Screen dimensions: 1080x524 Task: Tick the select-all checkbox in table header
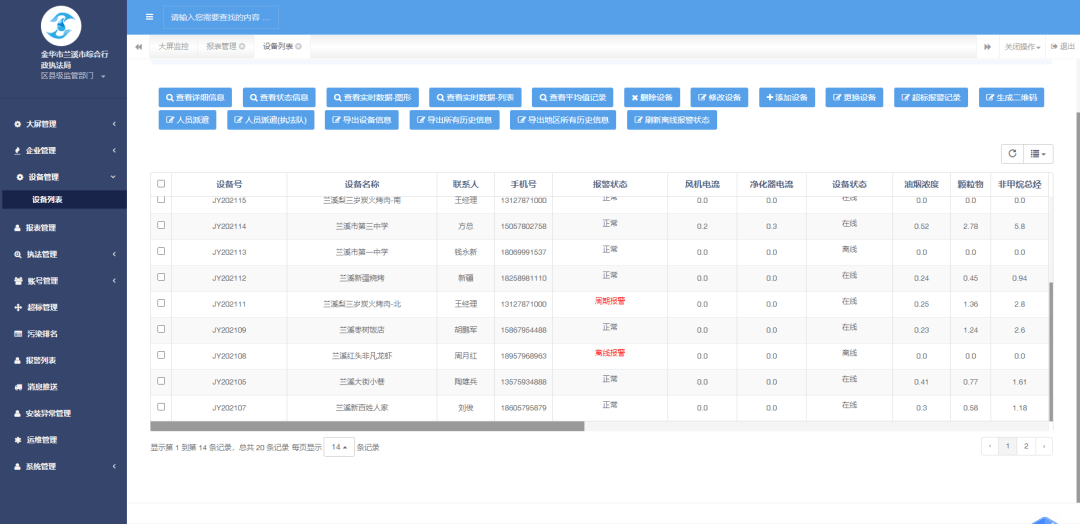tap(161, 184)
